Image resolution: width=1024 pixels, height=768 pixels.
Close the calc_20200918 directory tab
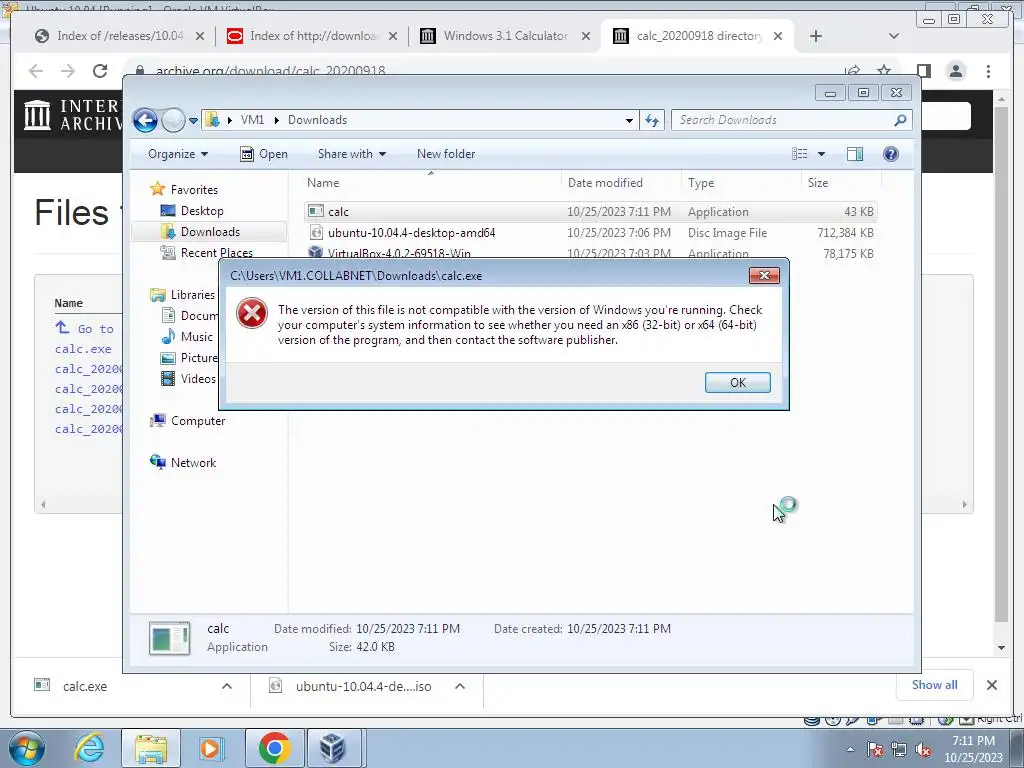[x=778, y=36]
